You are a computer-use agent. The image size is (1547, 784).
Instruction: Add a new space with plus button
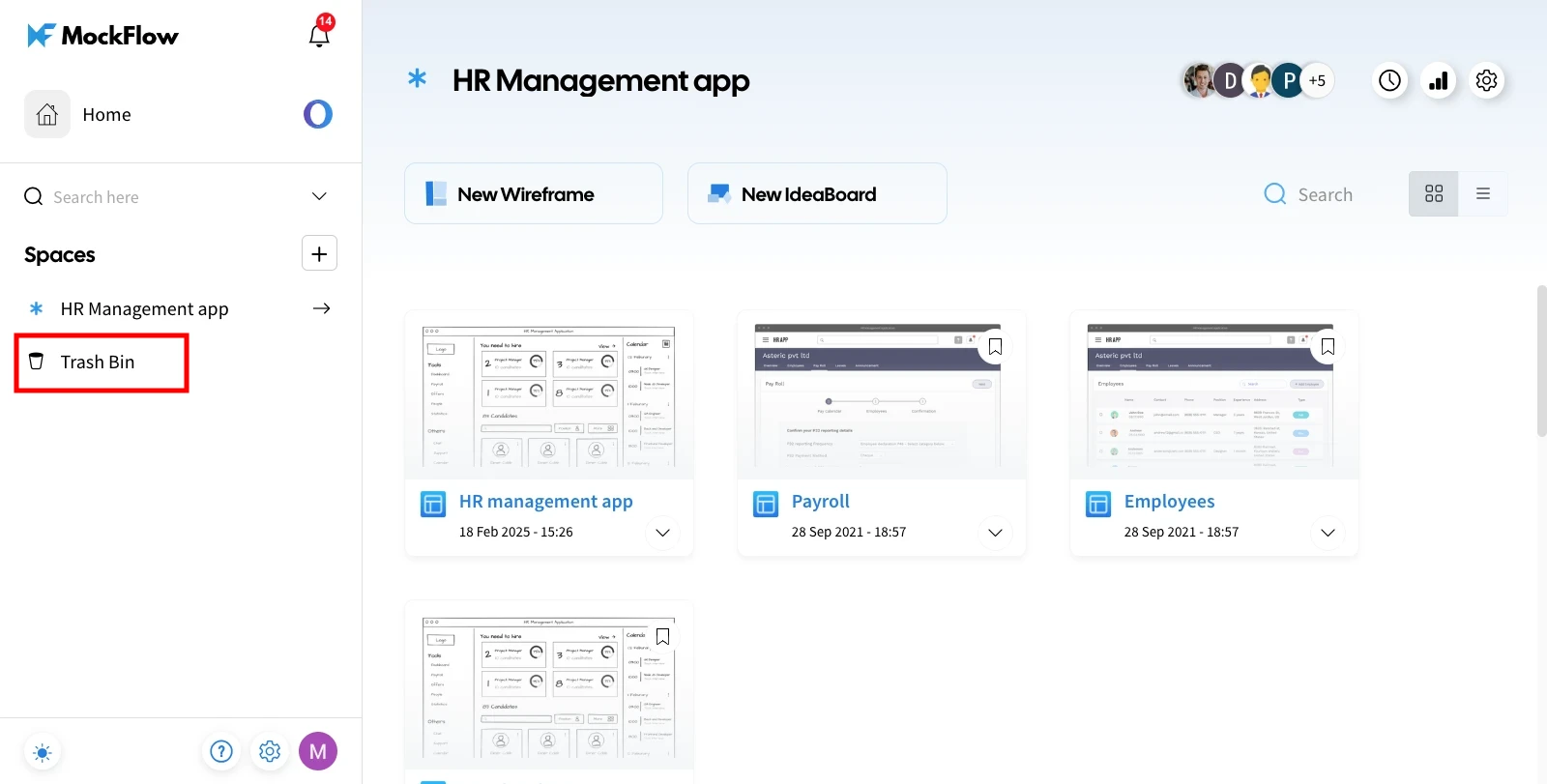tap(319, 253)
